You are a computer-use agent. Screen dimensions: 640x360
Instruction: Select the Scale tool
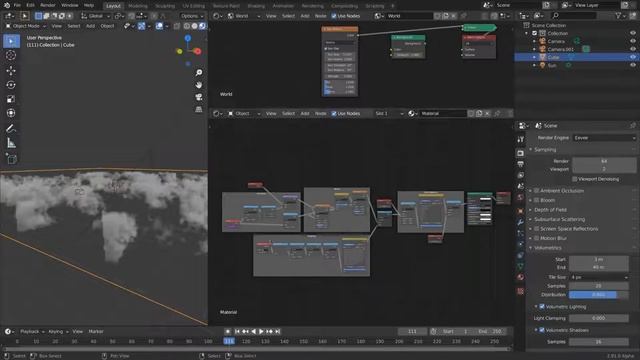11,99
